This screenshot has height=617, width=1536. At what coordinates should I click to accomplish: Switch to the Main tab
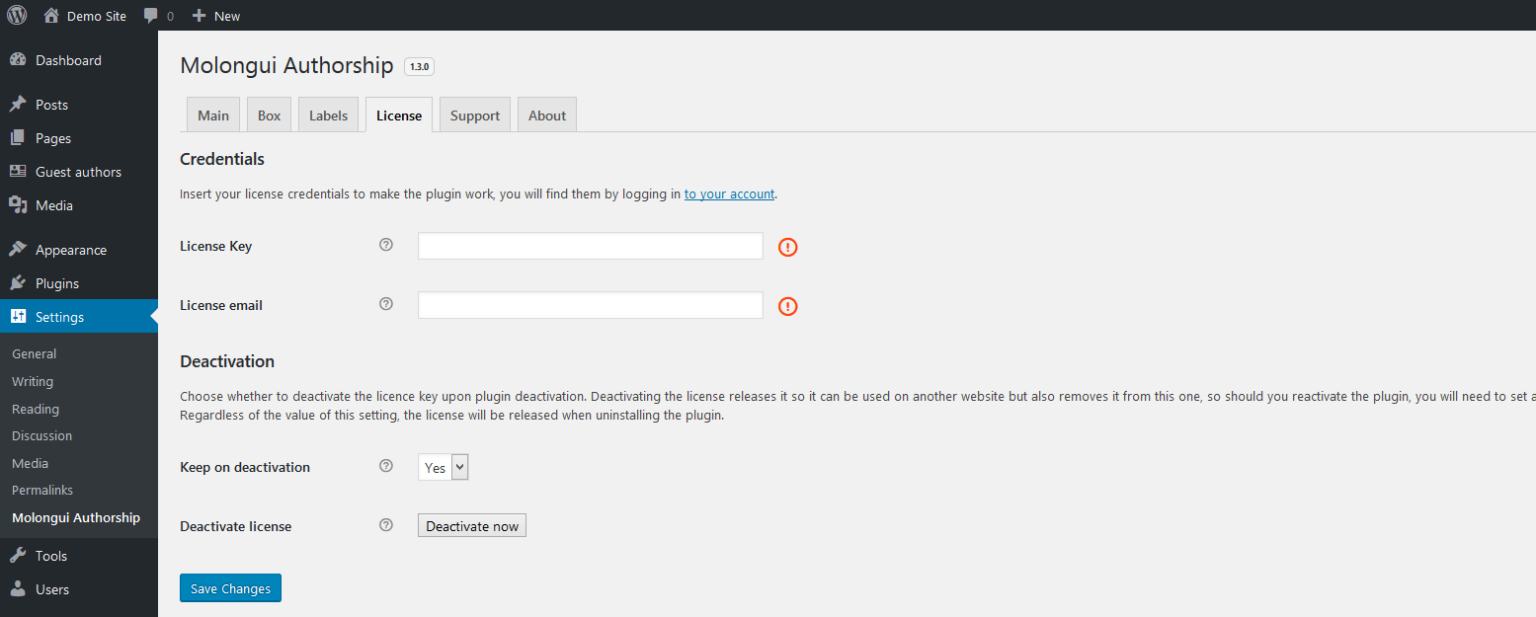coord(213,115)
